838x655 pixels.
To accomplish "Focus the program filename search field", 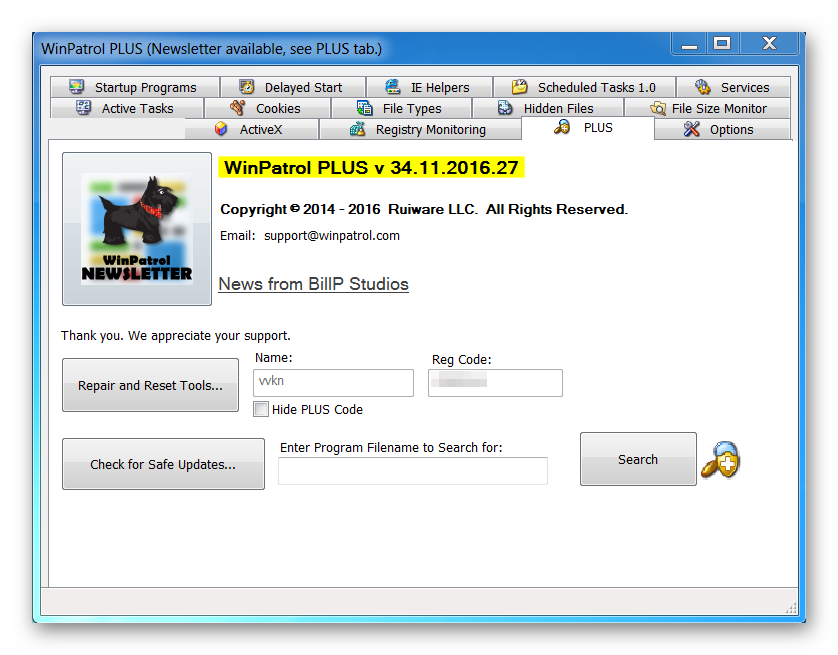I will [413, 471].
